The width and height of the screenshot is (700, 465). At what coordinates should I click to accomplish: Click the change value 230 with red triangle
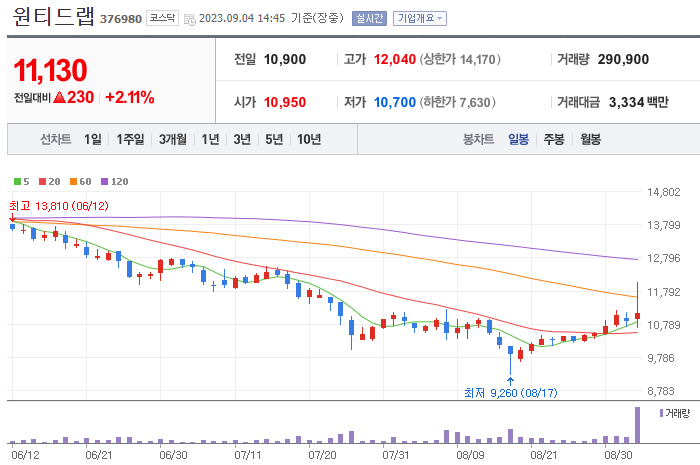click(74, 97)
